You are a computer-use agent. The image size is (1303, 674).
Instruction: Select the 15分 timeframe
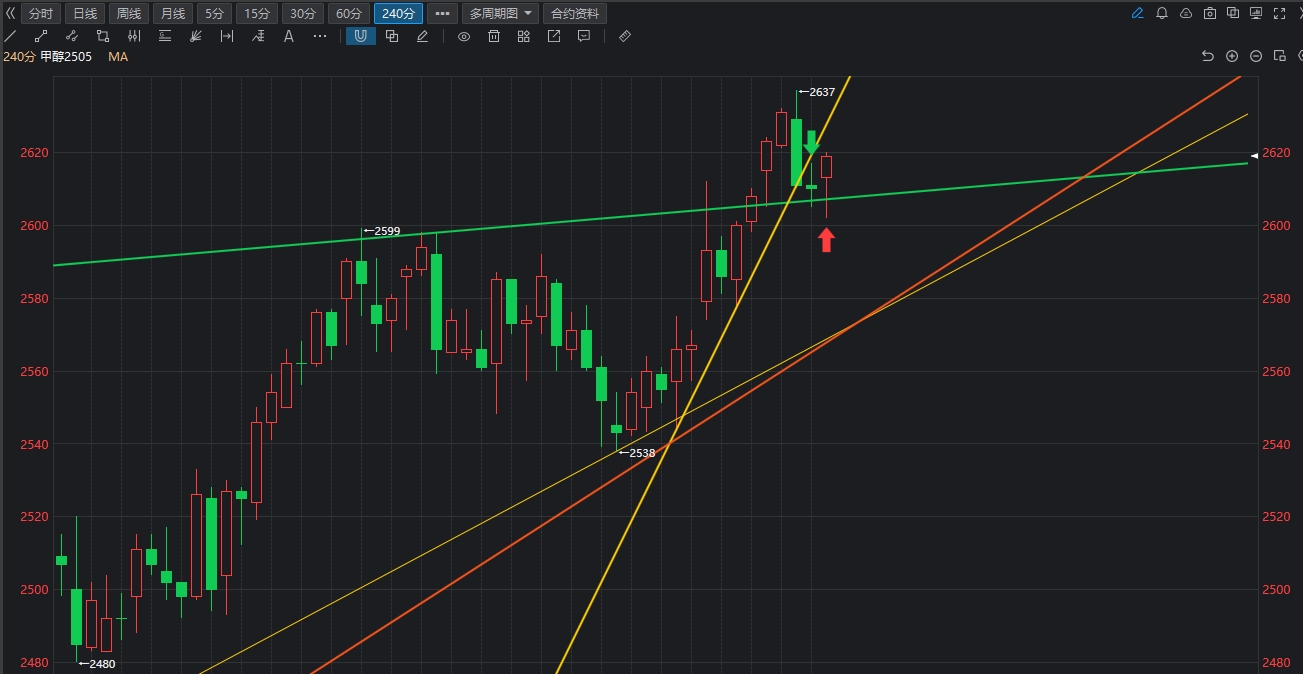pyautogui.click(x=257, y=14)
